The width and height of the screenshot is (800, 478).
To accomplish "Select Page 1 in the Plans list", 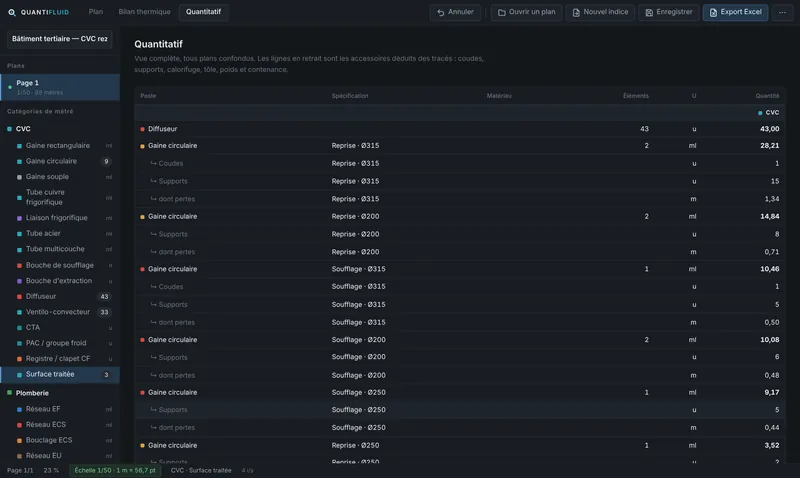I will (60, 87).
